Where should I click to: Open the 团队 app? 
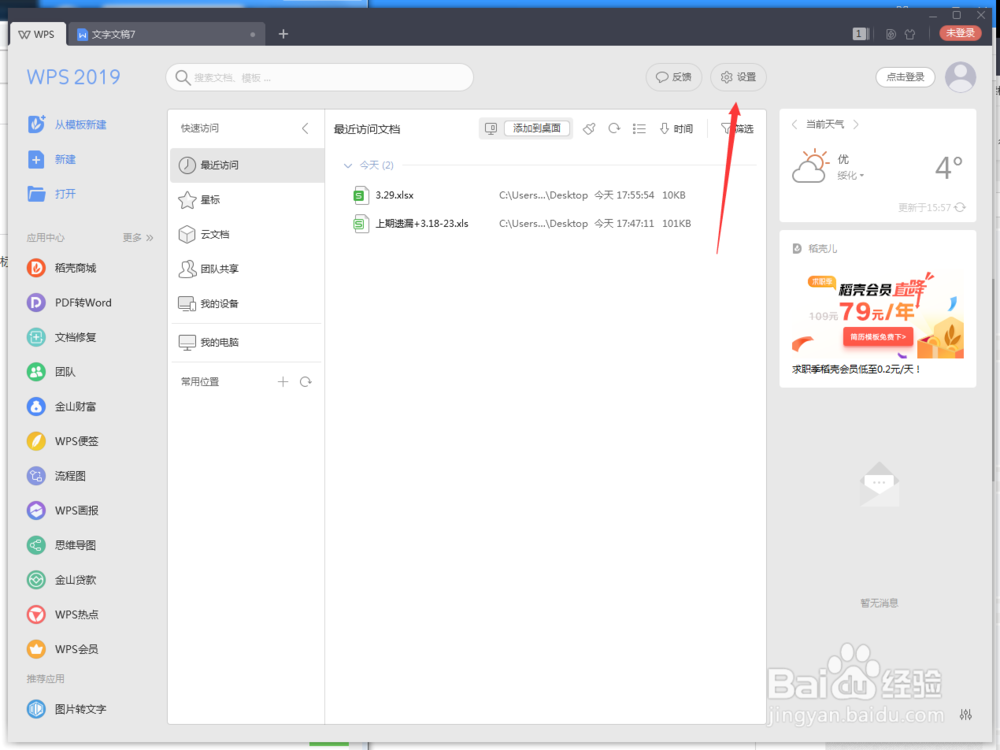coord(51,372)
